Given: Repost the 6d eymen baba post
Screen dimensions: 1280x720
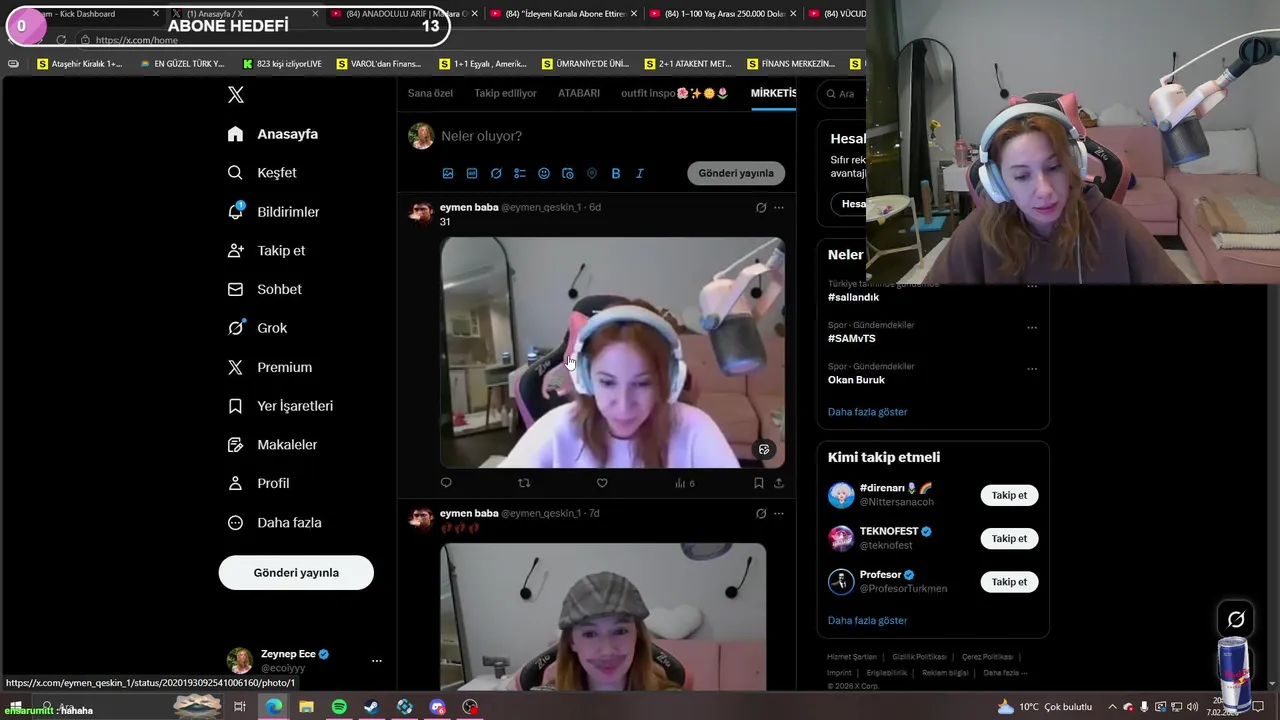Looking at the screenshot, I should pyautogui.click(x=524, y=483).
